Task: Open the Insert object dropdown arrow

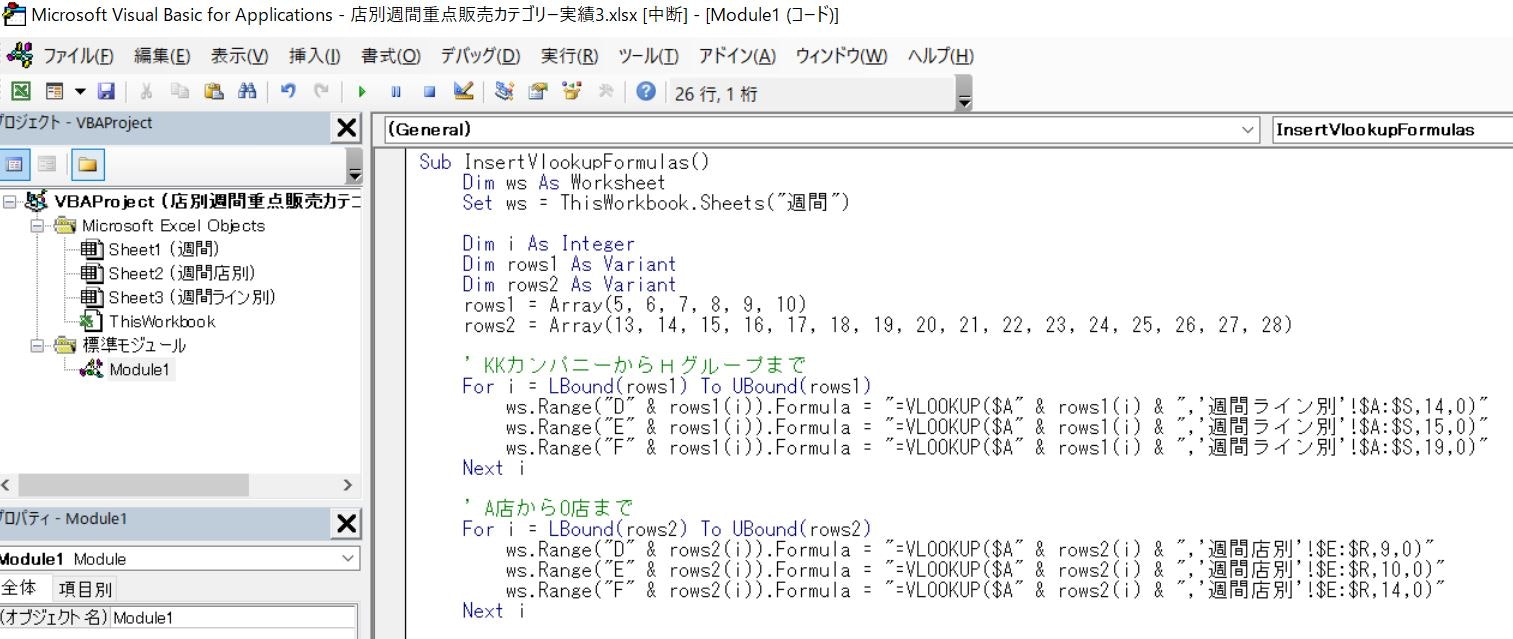Action: 79,92
